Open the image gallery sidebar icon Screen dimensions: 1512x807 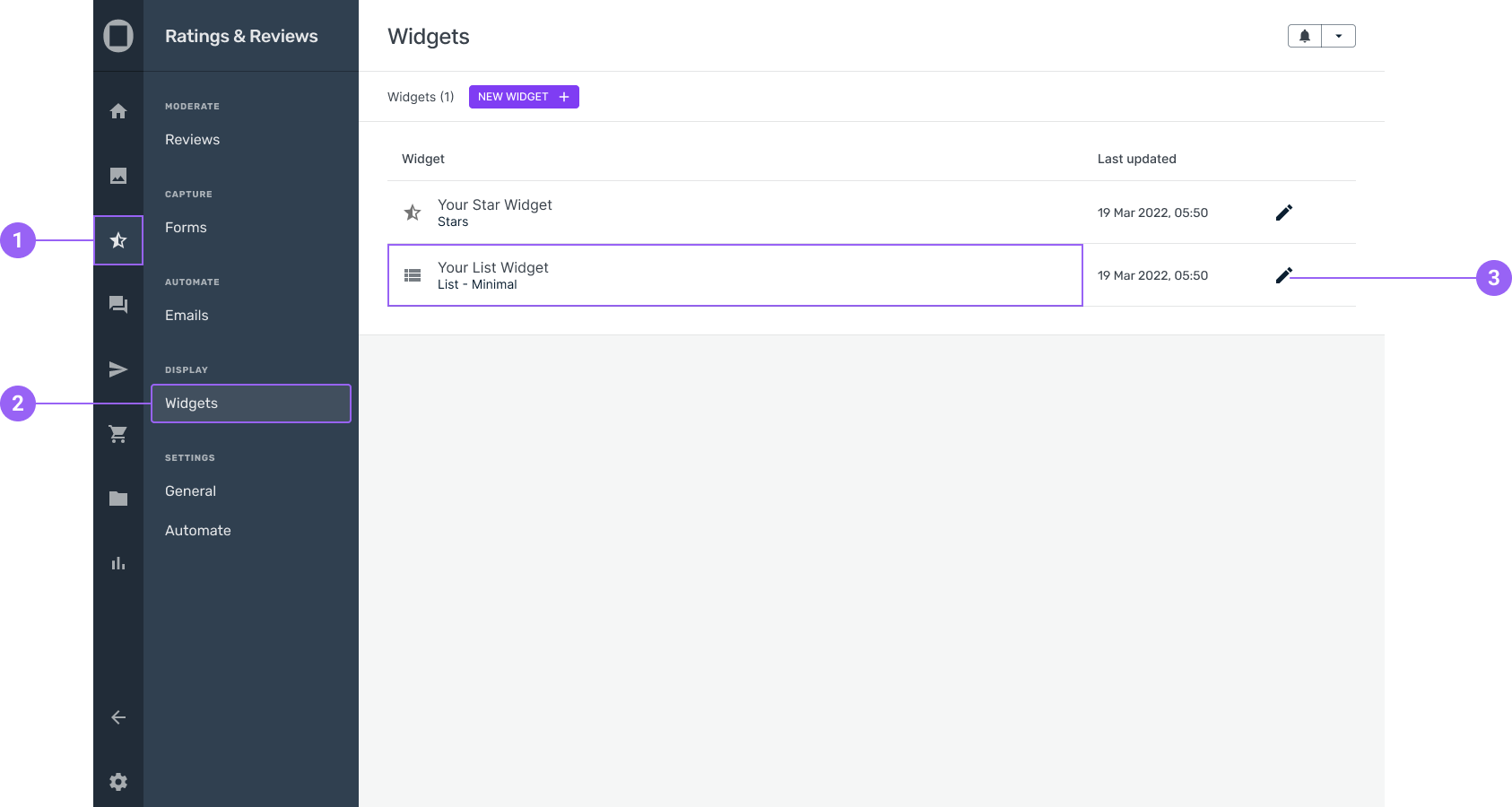tap(118, 176)
